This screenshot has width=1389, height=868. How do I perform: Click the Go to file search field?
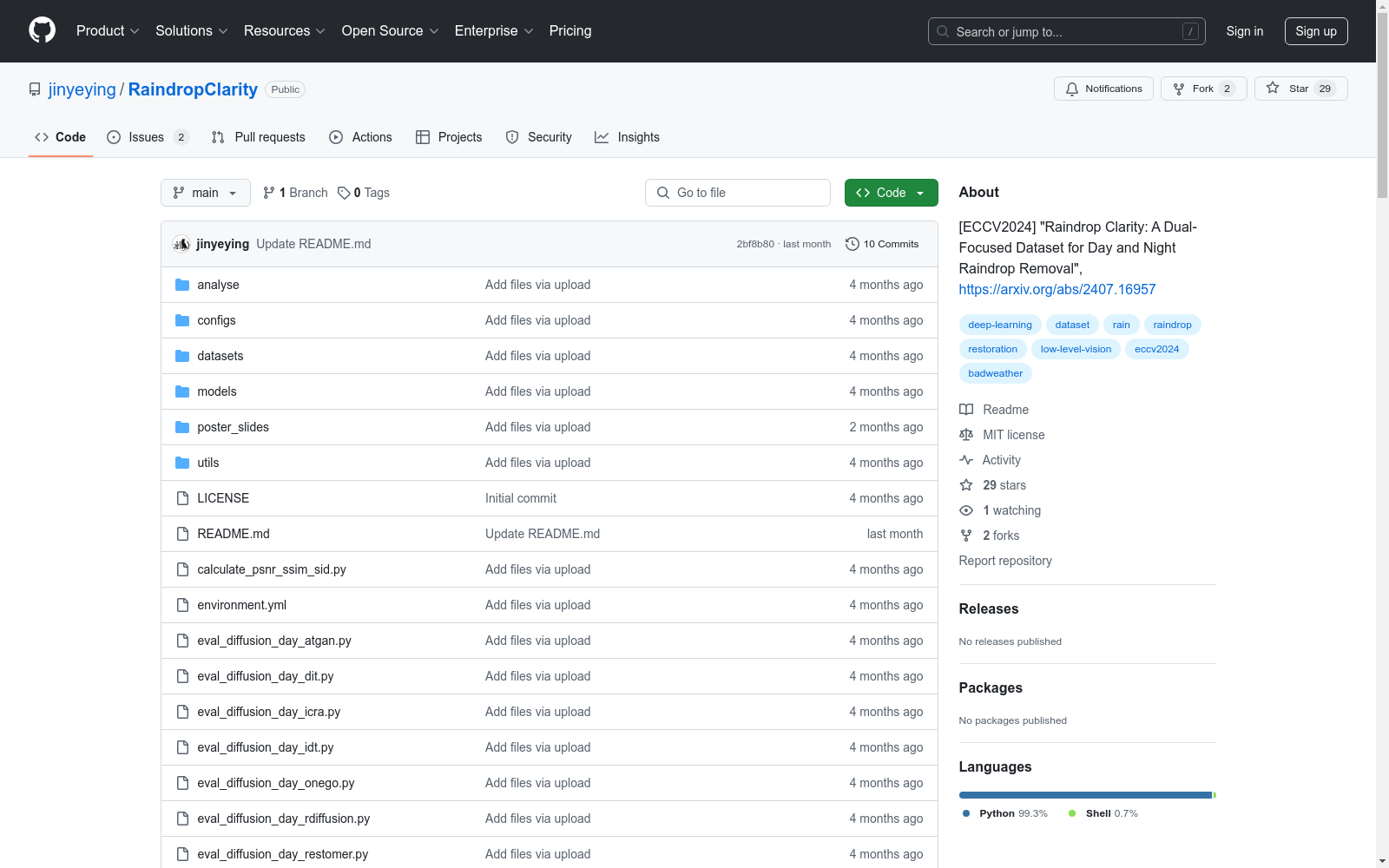pos(738,193)
